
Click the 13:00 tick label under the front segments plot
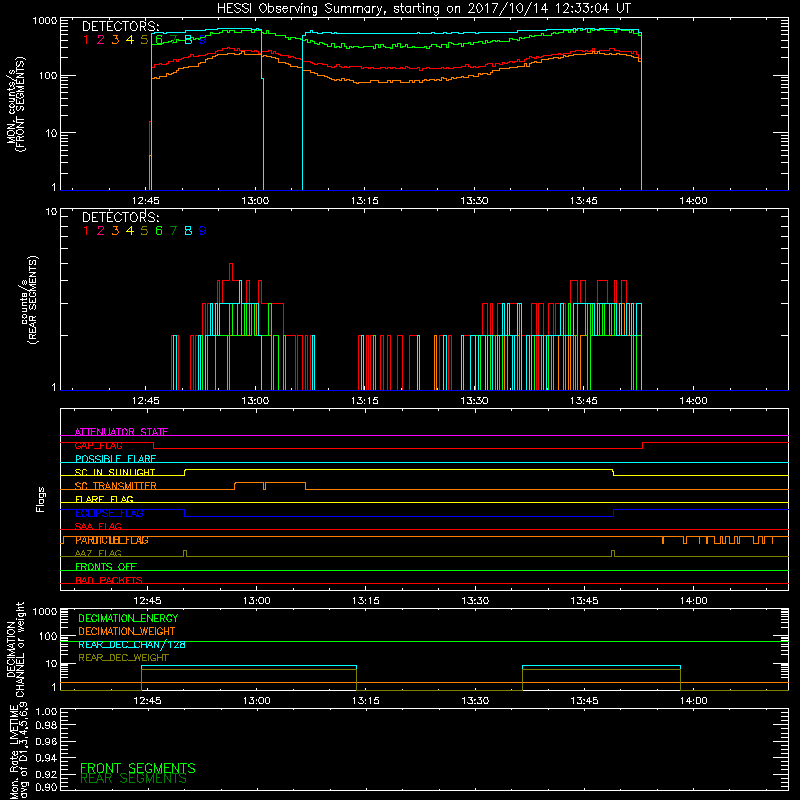[255, 201]
